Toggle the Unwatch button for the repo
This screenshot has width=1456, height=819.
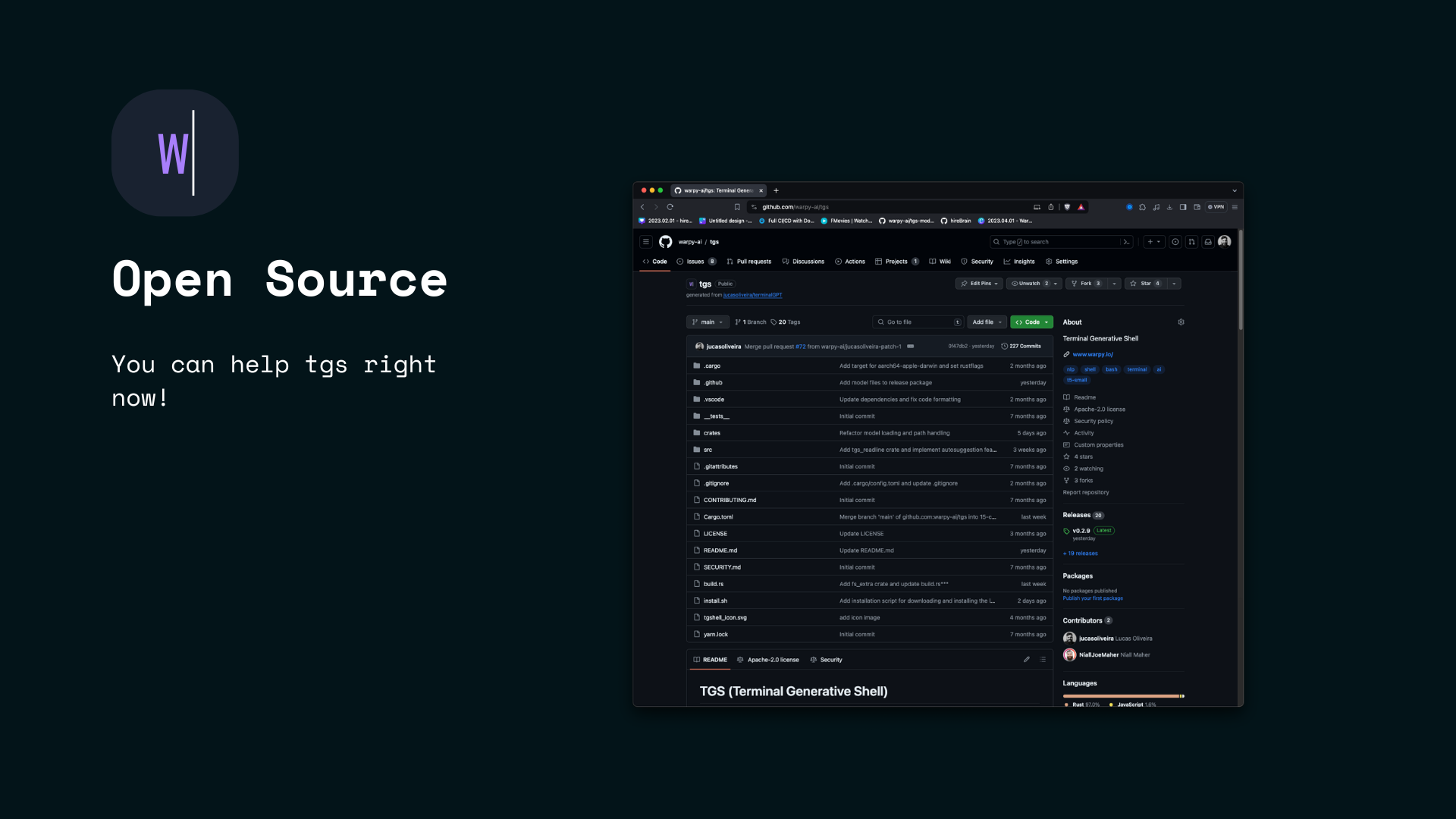point(1029,284)
